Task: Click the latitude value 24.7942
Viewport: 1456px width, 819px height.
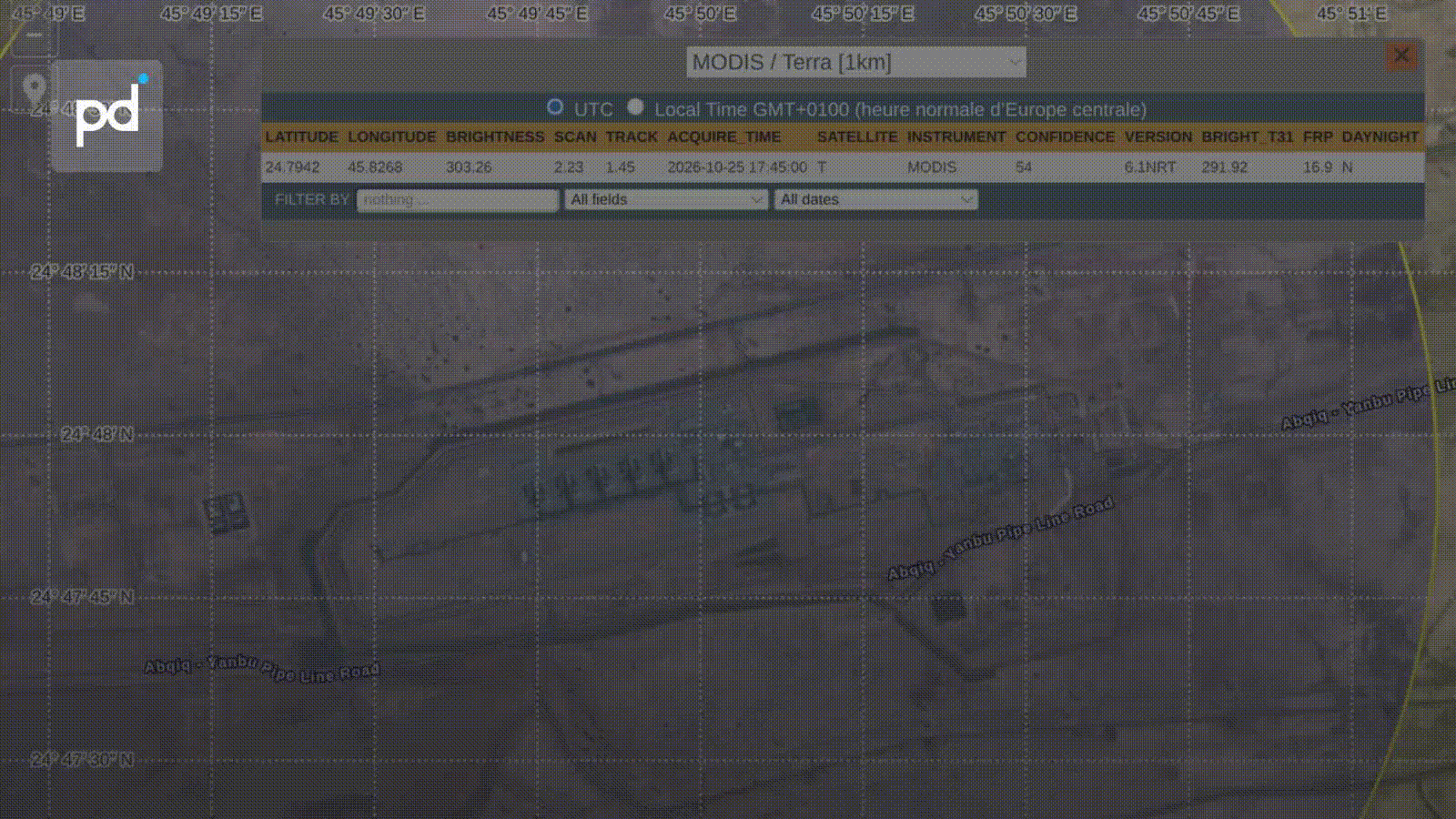Action: coord(292,167)
